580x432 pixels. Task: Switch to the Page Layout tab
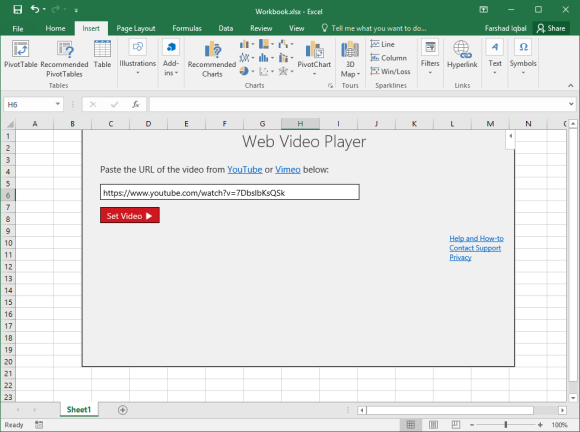pyautogui.click(x=136, y=28)
